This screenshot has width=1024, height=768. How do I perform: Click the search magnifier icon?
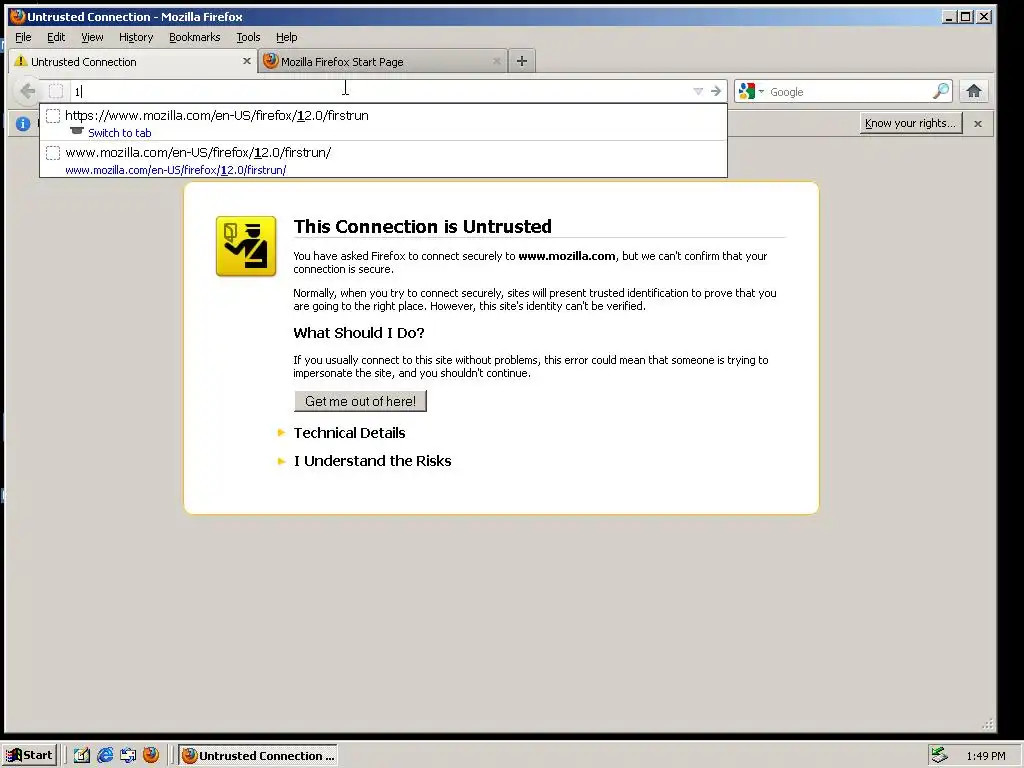[x=940, y=91]
